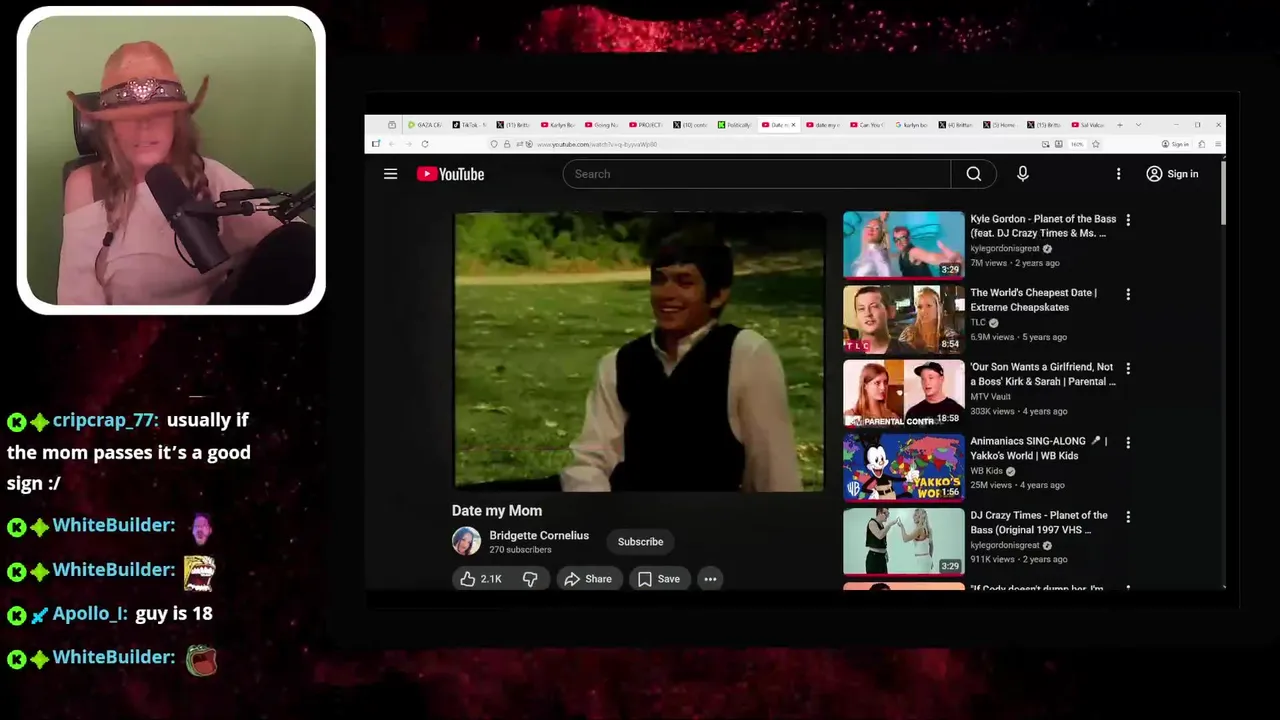The image size is (1280, 720).
Task: Open options for Our Son Wants a Girlfriend video
Action: click(1128, 368)
